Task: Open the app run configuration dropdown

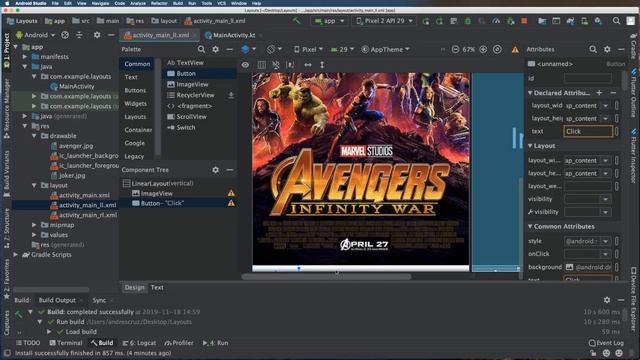Action: coord(329,20)
